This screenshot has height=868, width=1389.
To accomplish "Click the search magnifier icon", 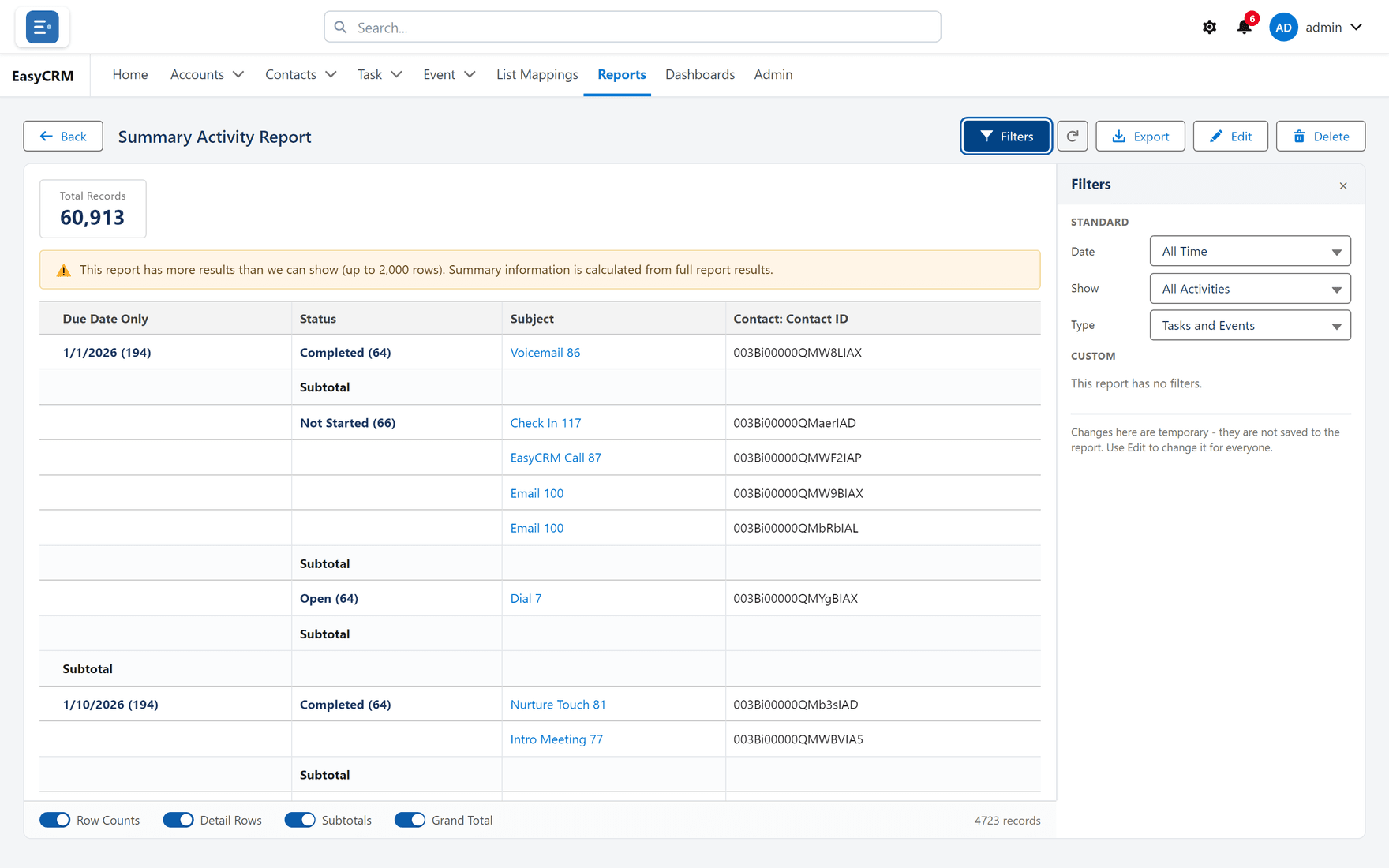I will pyautogui.click(x=341, y=27).
